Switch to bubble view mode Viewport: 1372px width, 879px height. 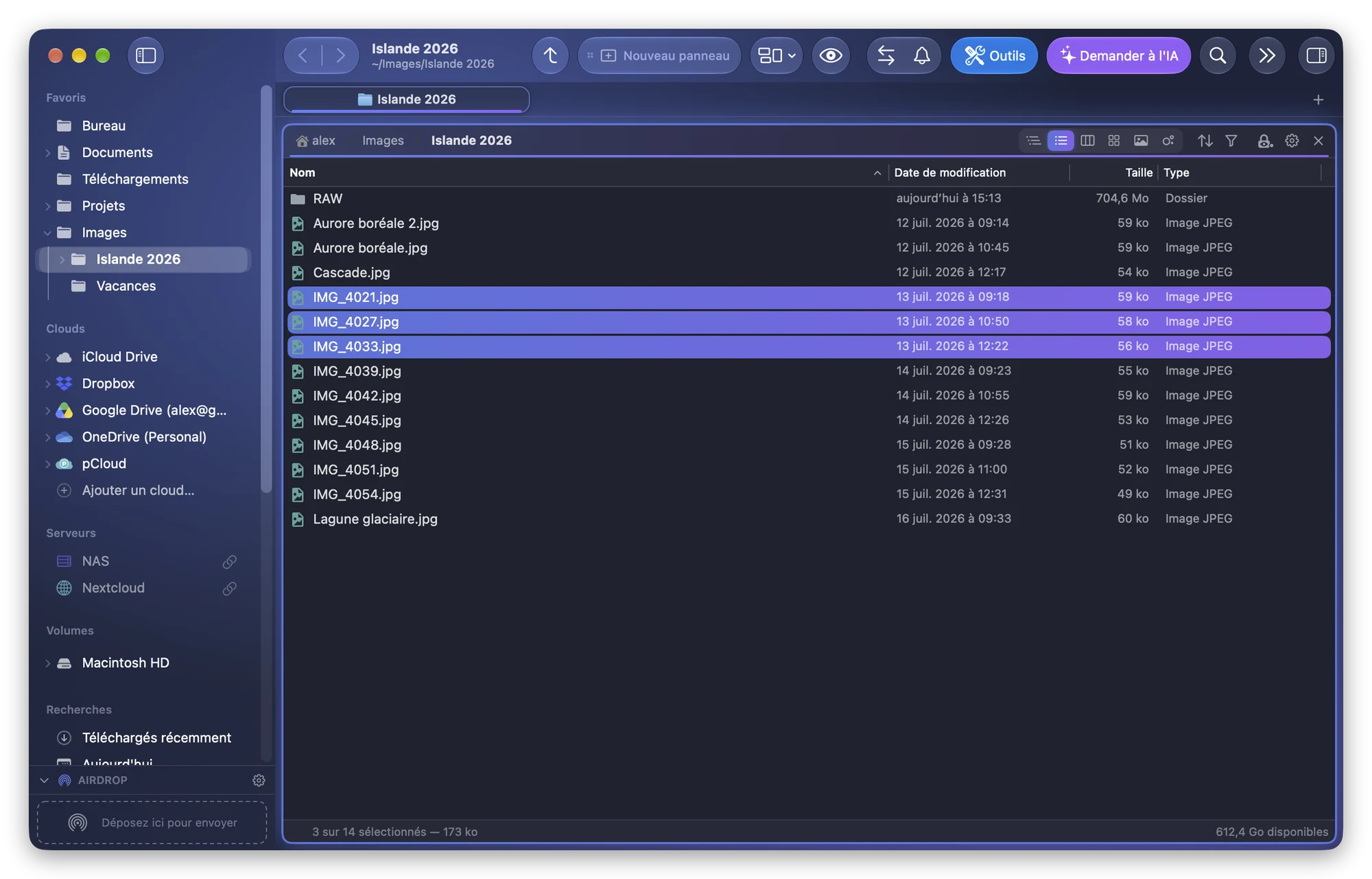[1168, 141]
